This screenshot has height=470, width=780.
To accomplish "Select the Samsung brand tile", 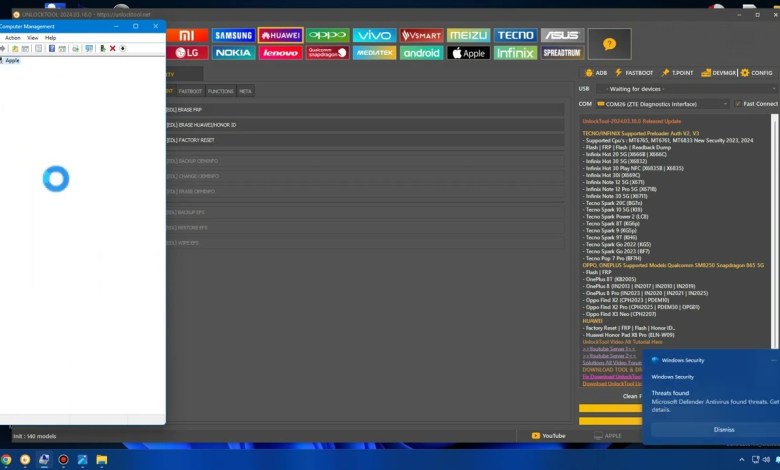I will point(234,35).
